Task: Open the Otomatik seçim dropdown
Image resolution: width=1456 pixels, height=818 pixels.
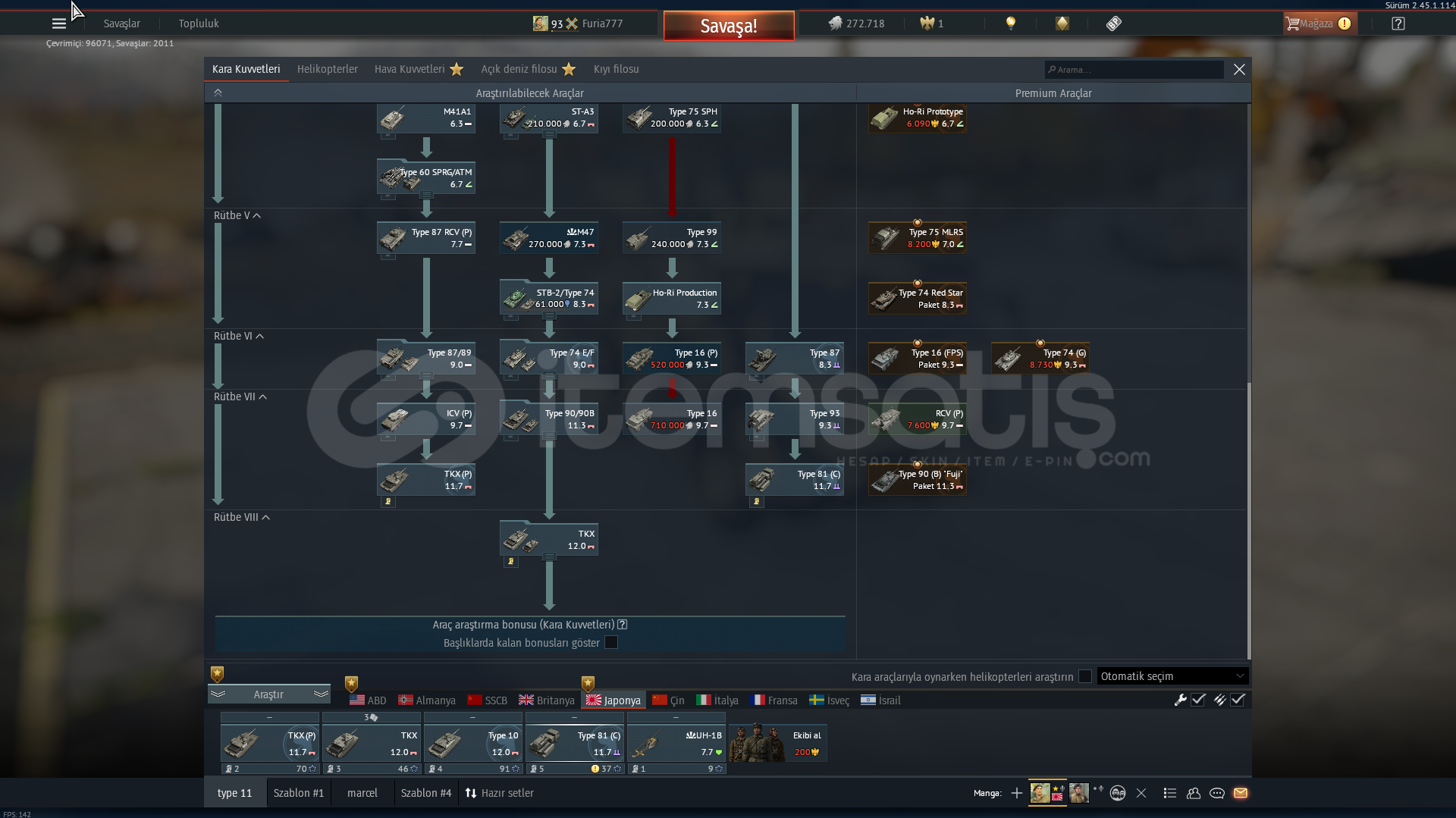Action: click(1172, 676)
